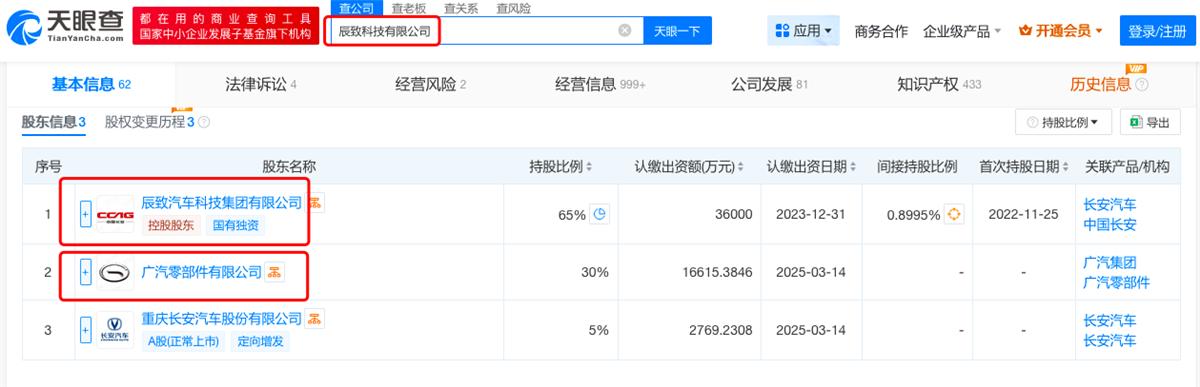The height and width of the screenshot is (387, 1200).
Task: Open equity structure icon beside 广汽零部件有限公司
Action: [274, 271]
